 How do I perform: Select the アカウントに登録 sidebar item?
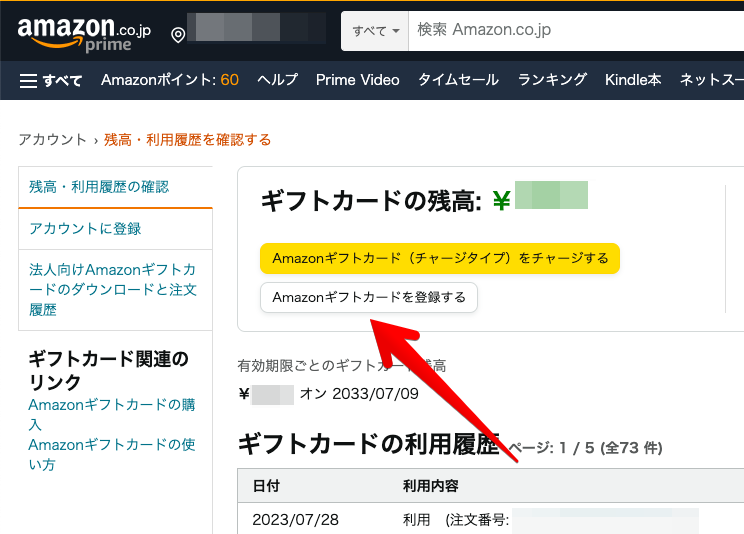tap(115, 229)
